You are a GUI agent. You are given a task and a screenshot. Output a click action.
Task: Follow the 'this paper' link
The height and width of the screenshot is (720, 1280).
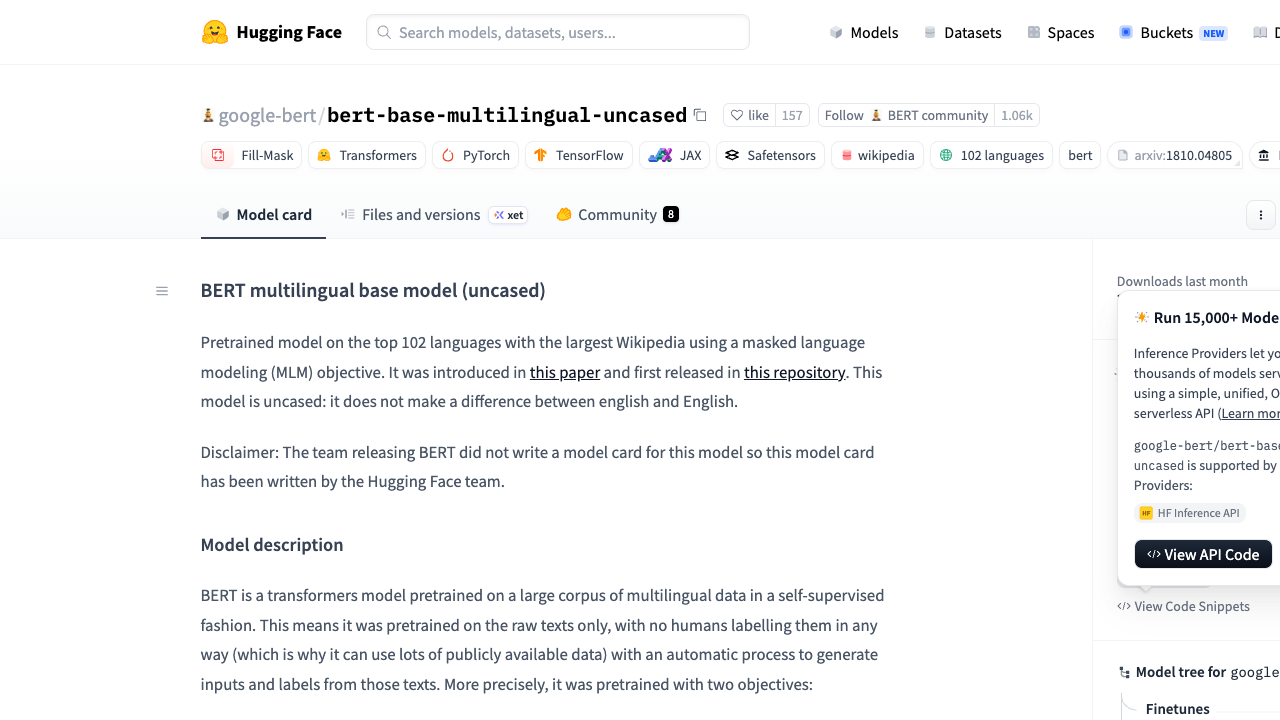565,372
